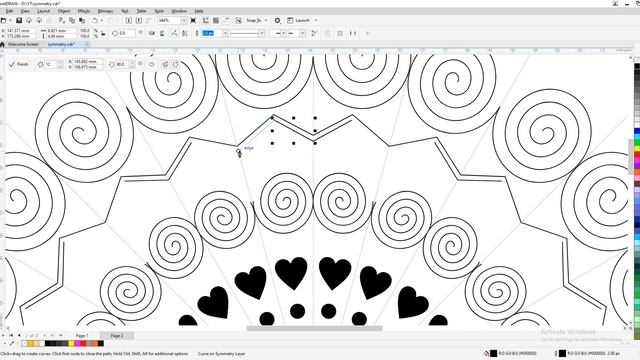This screenshot has width=640, height=360.
Task: Click the Mirror horizontally icon in property bar
Action: [x=152, y=33]
